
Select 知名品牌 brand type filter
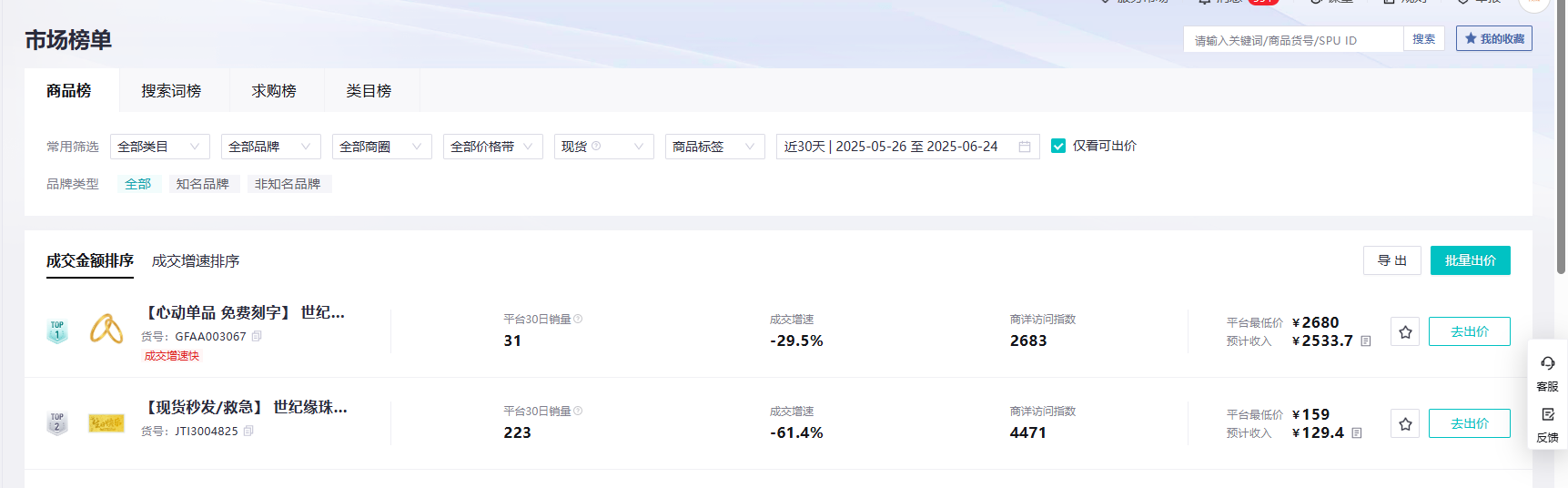(203, 184)
